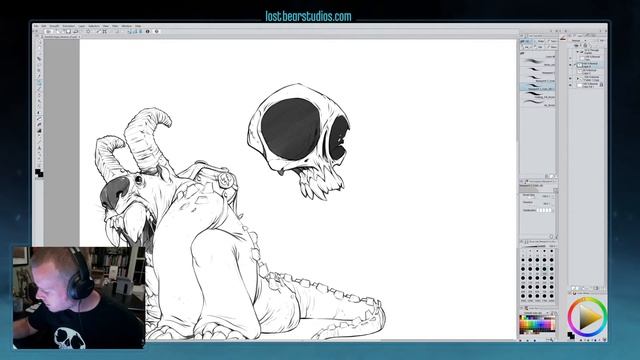Click the lock icon on bottom layer

coord(602,84)
